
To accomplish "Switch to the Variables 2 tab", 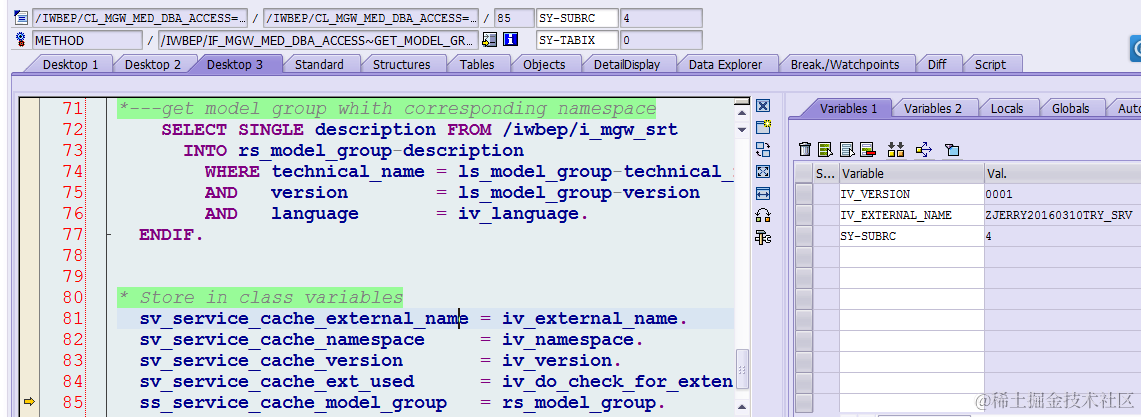I will click(x=932, y=108).
